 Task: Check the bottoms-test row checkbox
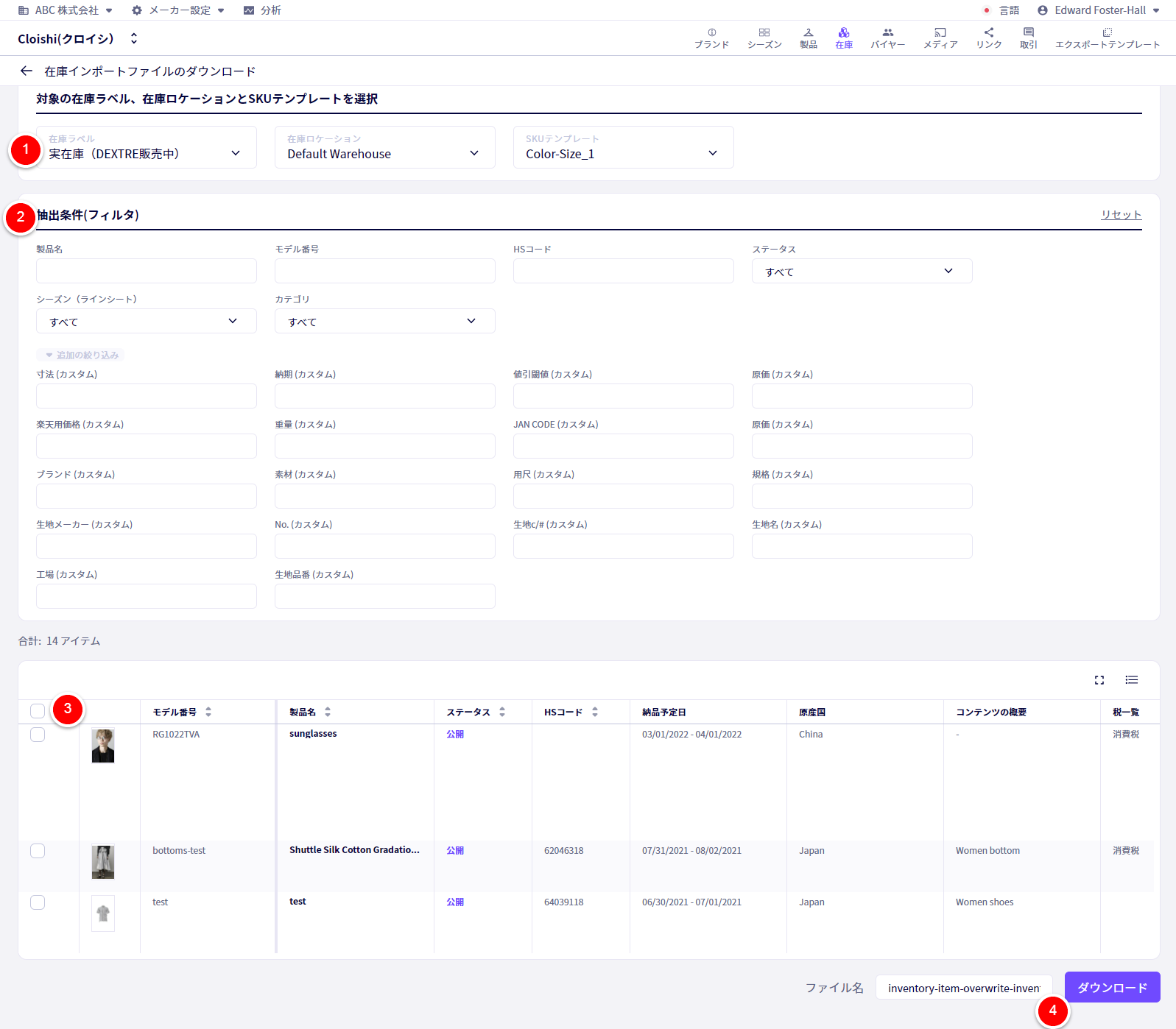pos(38,851)
